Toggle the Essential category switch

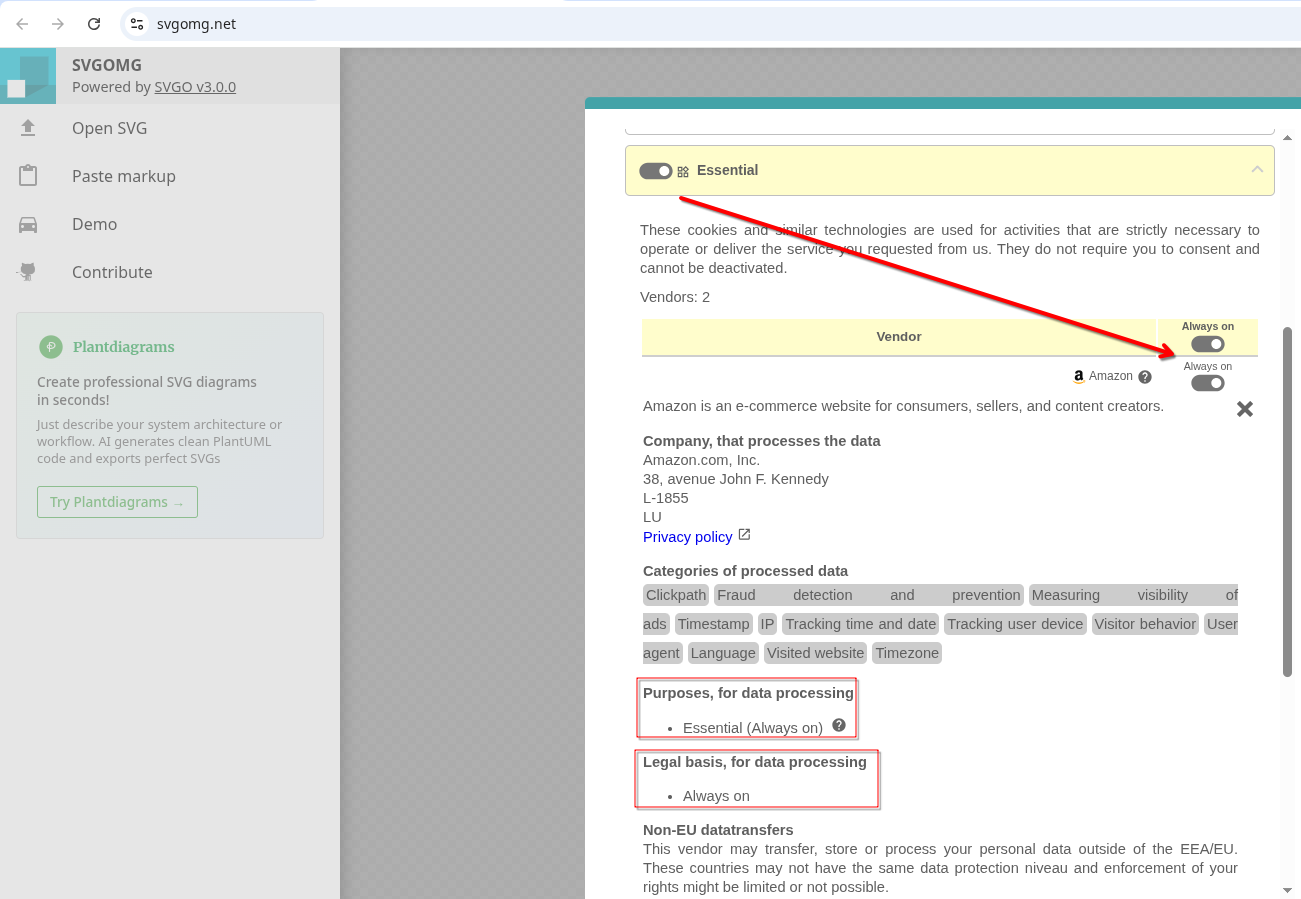point(656,171)
